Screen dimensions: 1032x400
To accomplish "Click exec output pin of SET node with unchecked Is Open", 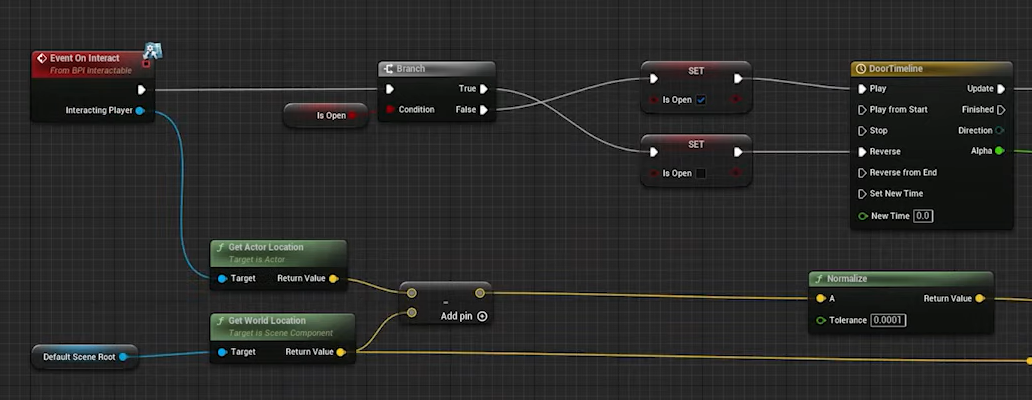I will 738,152.
